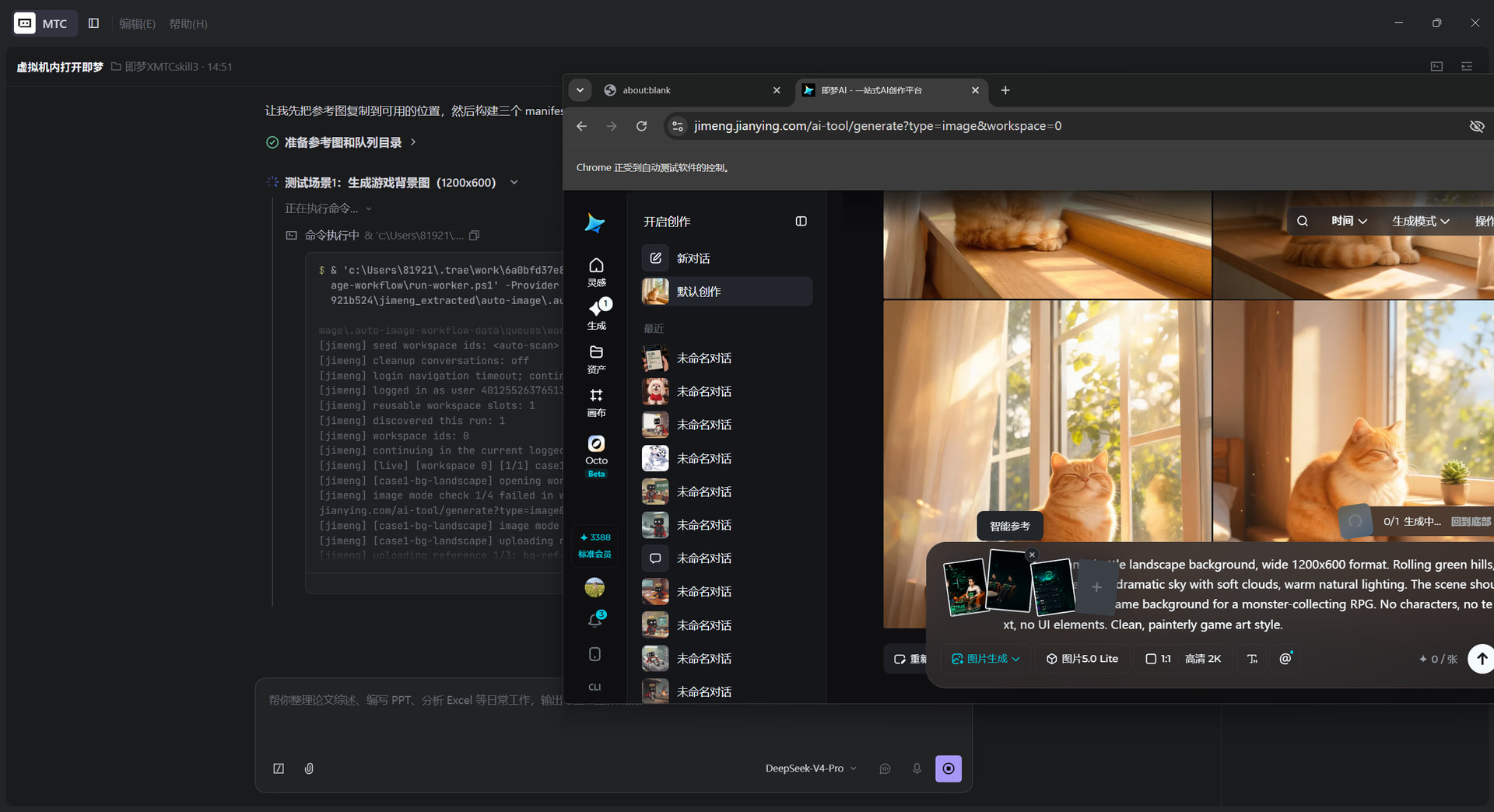The image size is (1494, 812).
Task: Open 画布 (Canvas) in Jimeng sidebar
Action: click(596, 403)
